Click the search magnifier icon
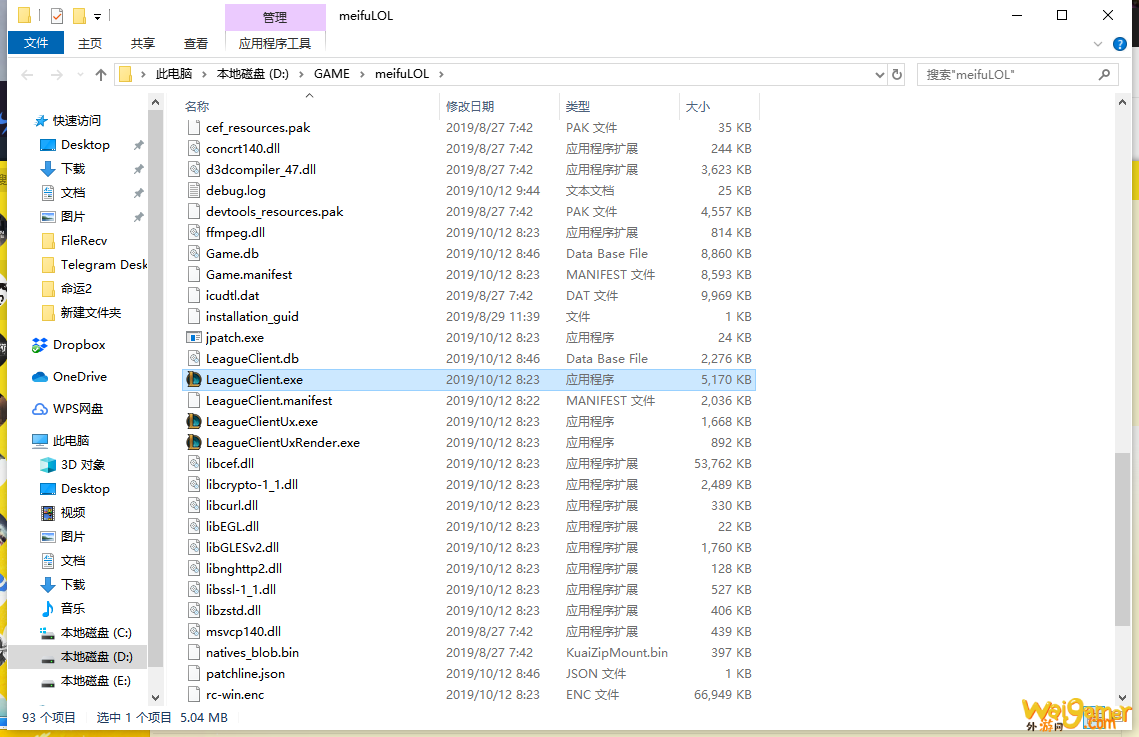Image resolution: width=1139 pixels, height=737 pixels. pyautogui.click(x=1104, y=74)
